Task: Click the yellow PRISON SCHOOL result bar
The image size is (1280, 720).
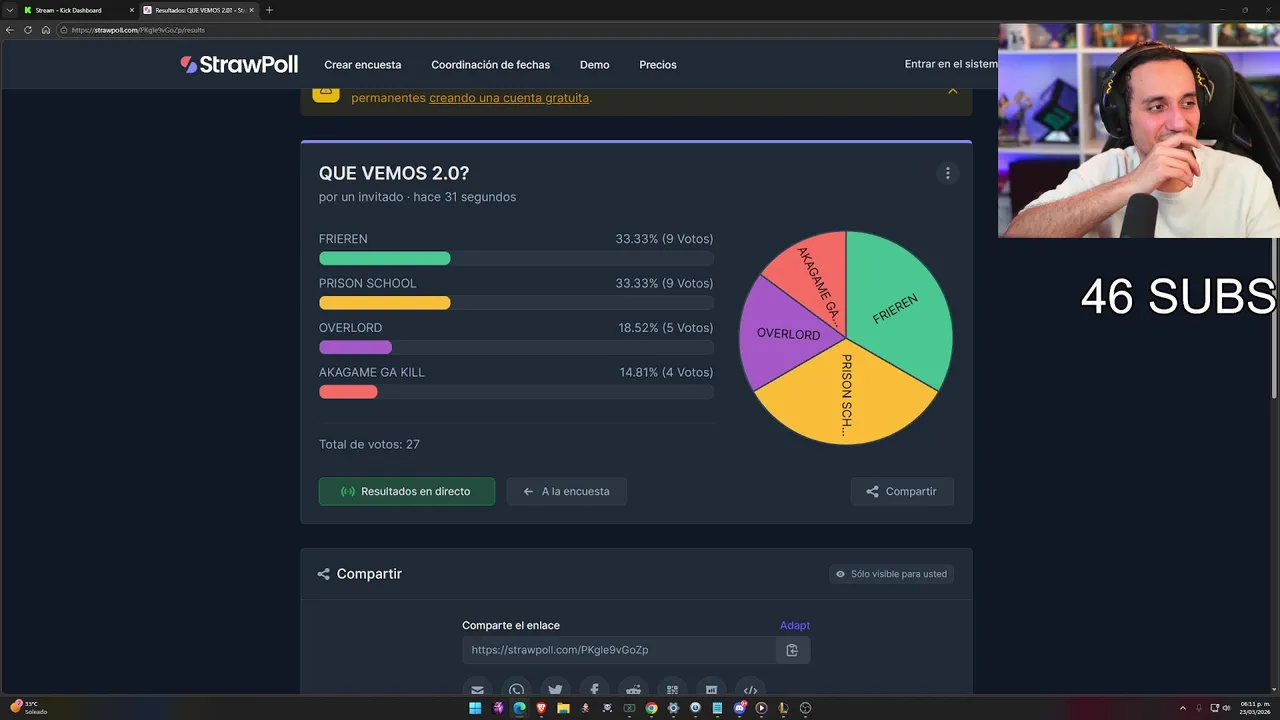Action: (385, 303)
